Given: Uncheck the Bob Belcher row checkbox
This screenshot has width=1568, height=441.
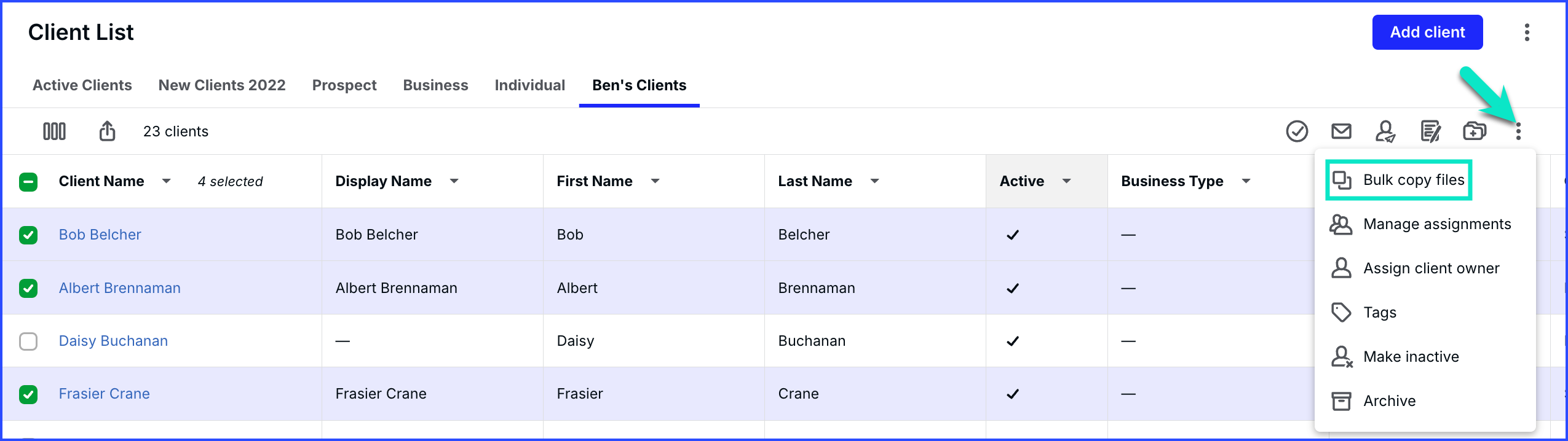Looking at the screenshot, I should click(28, 235).
